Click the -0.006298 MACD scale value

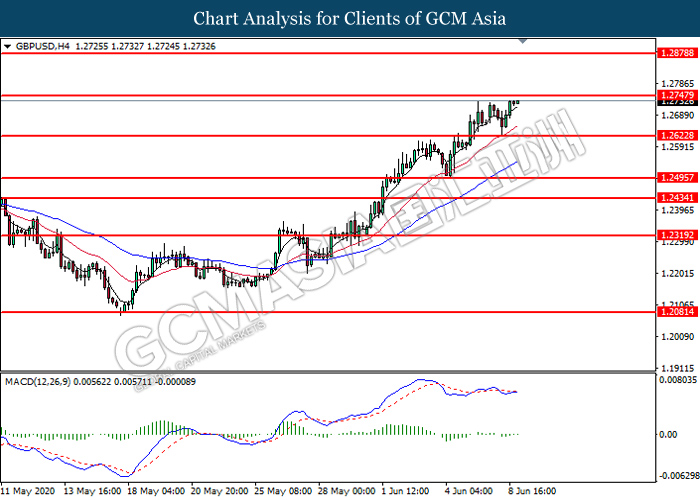[x=679, y=476]
